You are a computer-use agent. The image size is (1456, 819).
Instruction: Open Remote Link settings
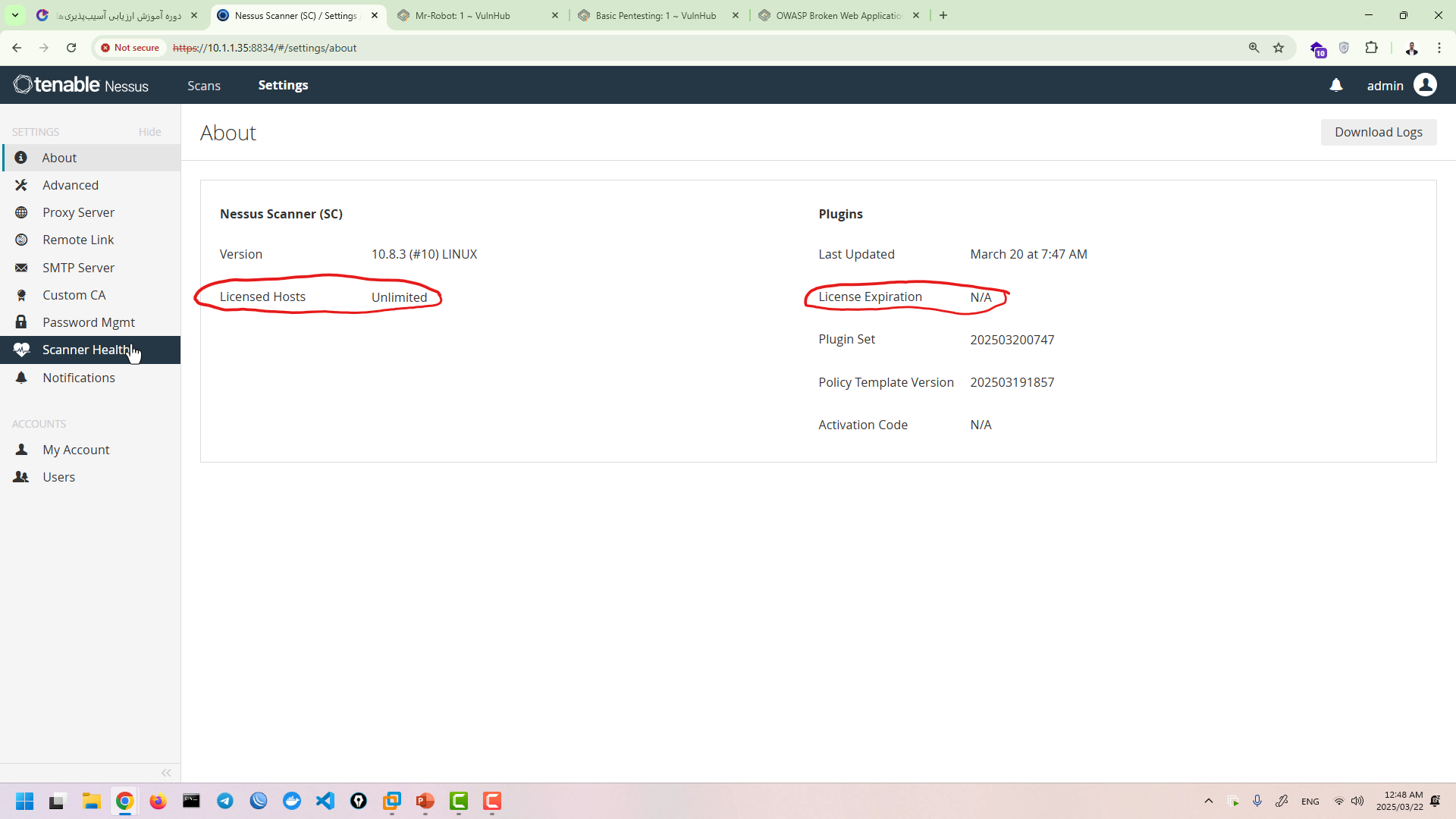(78, 240)
